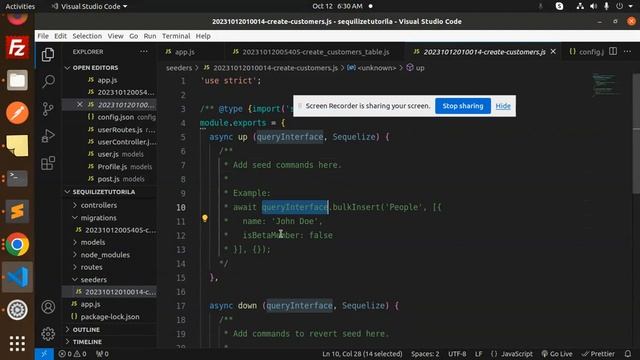
Task: Click 'up' in the breadcrumb
Action: (420, 68)
